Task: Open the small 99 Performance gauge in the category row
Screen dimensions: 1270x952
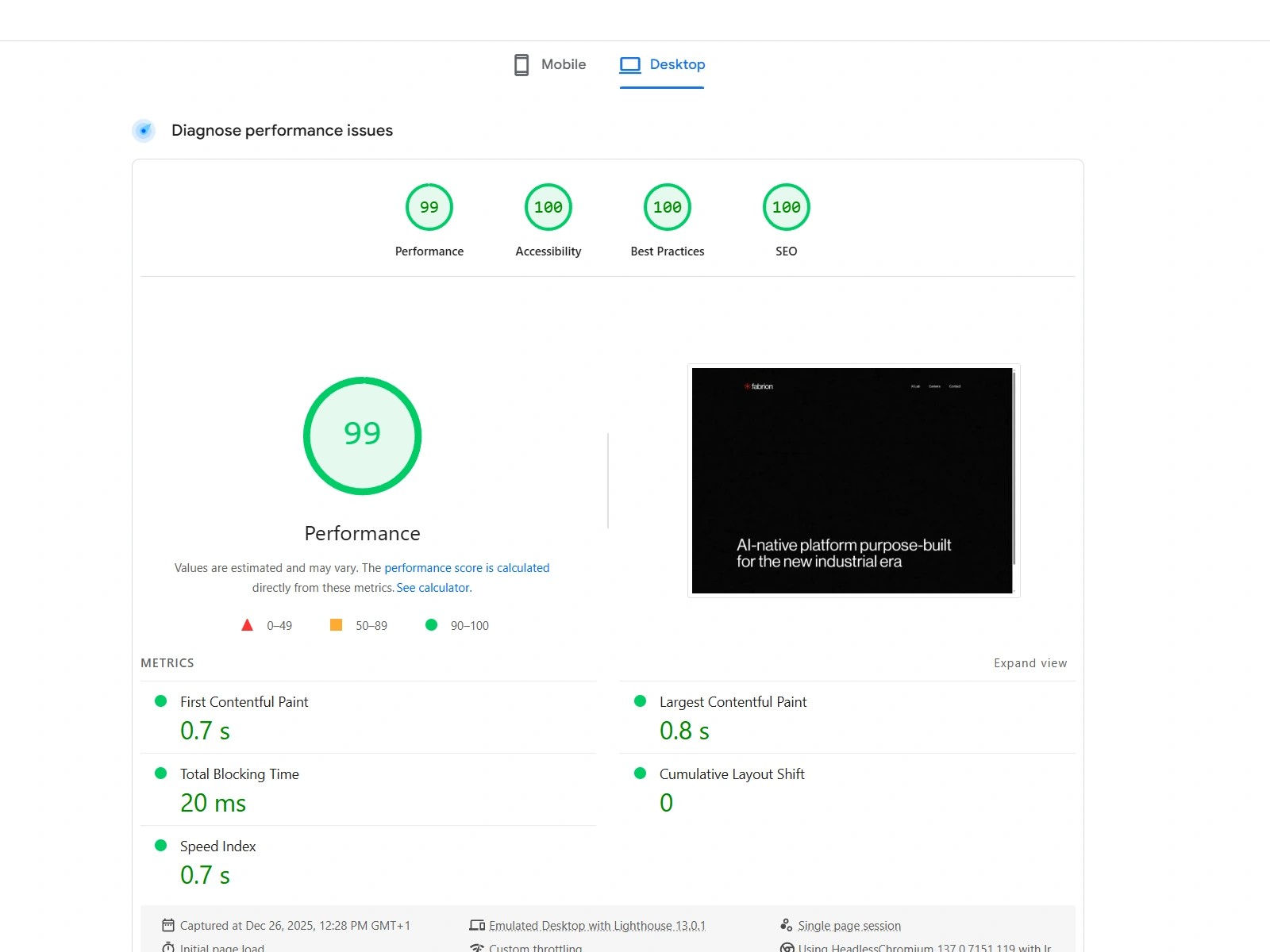Action: coord(429,207)
